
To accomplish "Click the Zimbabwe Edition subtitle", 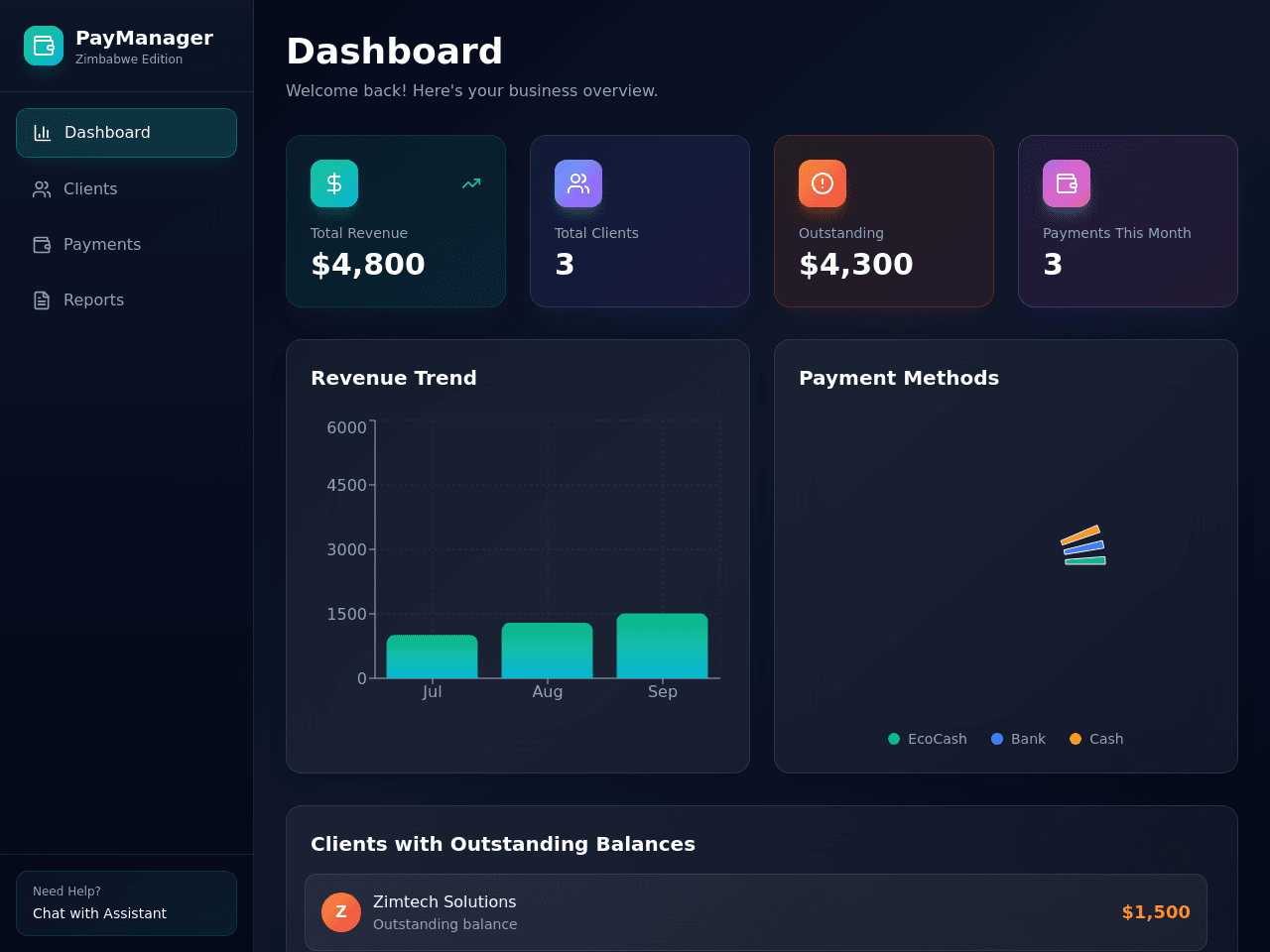I will 129,59.
